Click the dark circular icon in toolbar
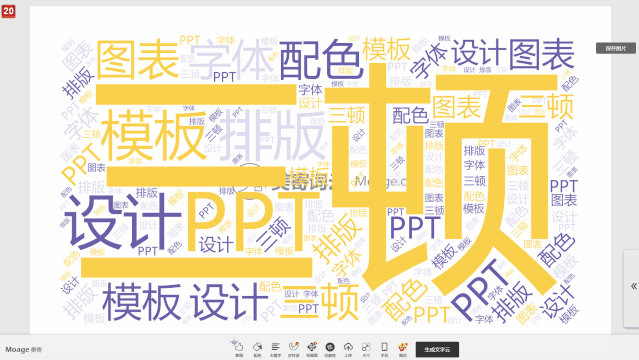This screenshot has height=360, width=639. [x=330, y=347]
